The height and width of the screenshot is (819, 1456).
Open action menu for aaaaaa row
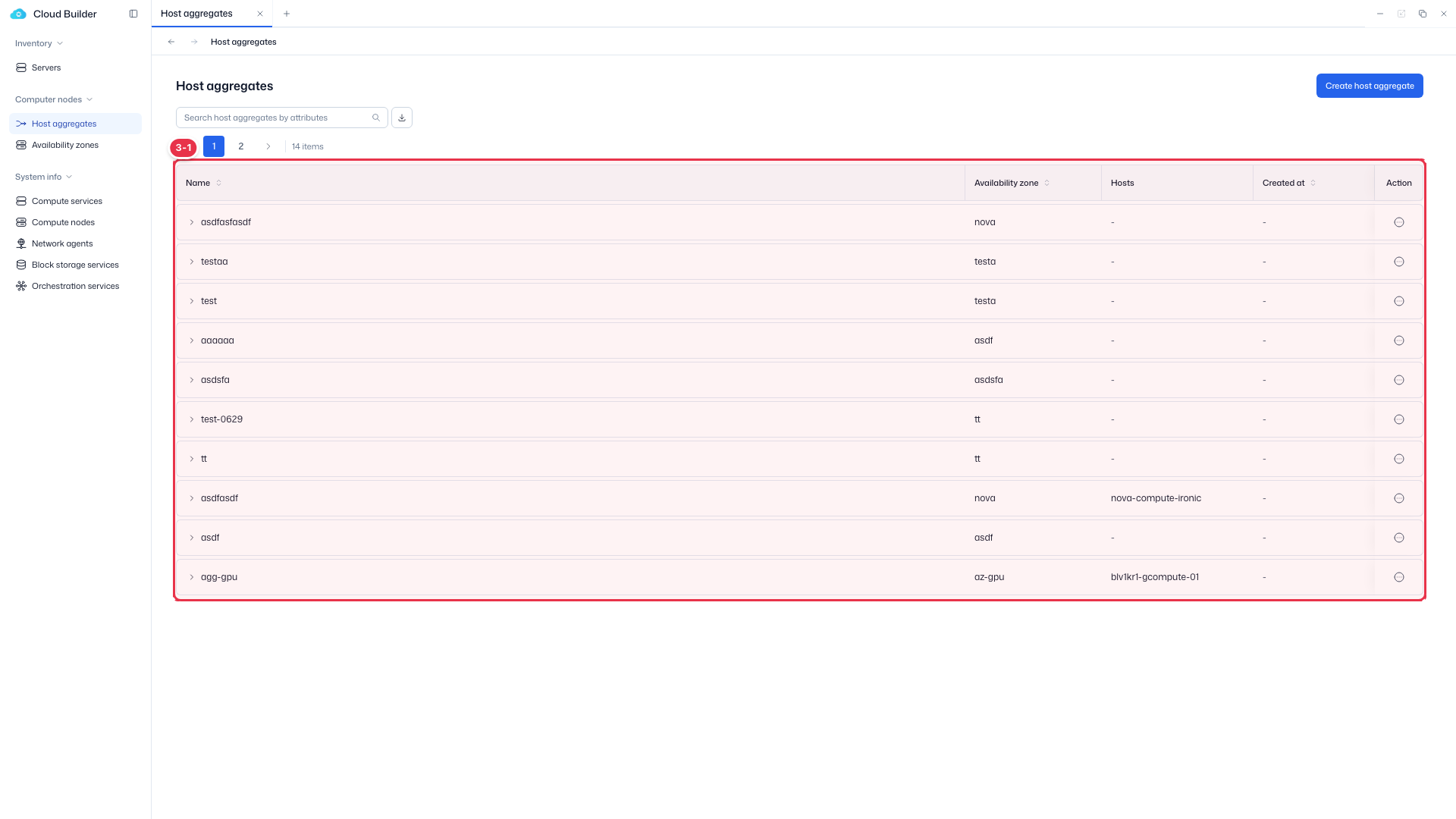pyautogui.click(x=1399, y=340)
